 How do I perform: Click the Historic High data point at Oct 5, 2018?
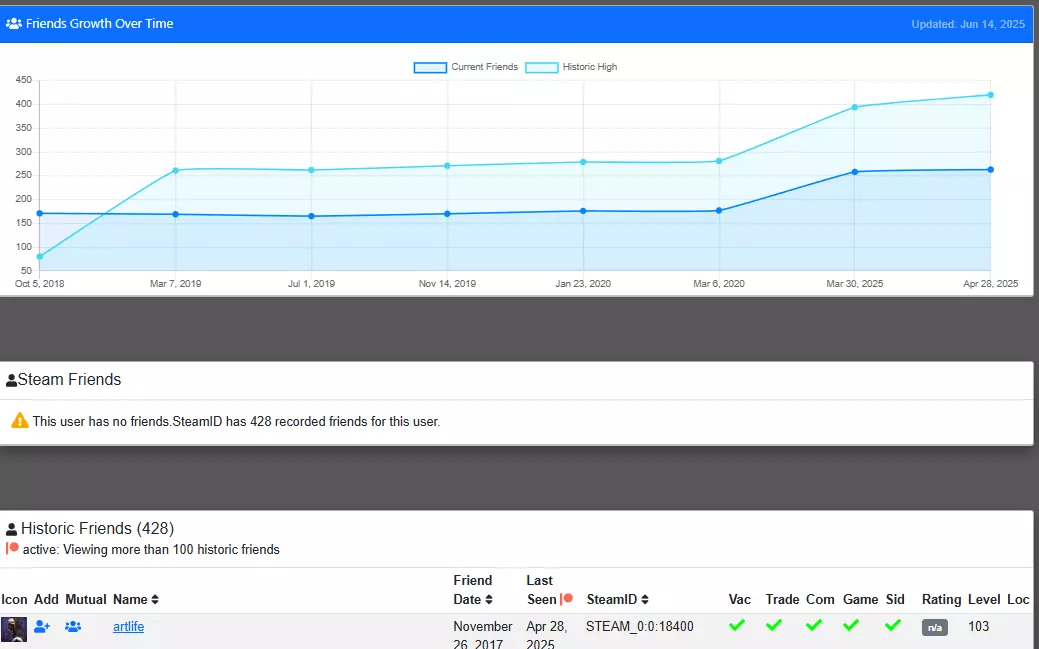coord(40,257)
